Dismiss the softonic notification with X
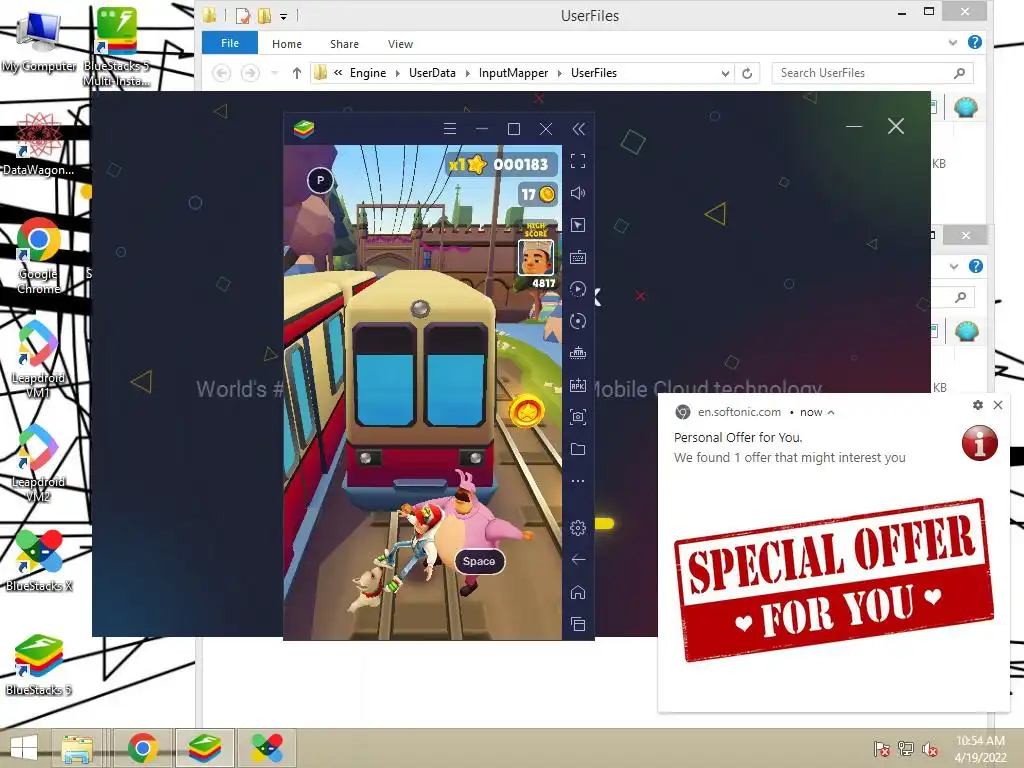 998,405
